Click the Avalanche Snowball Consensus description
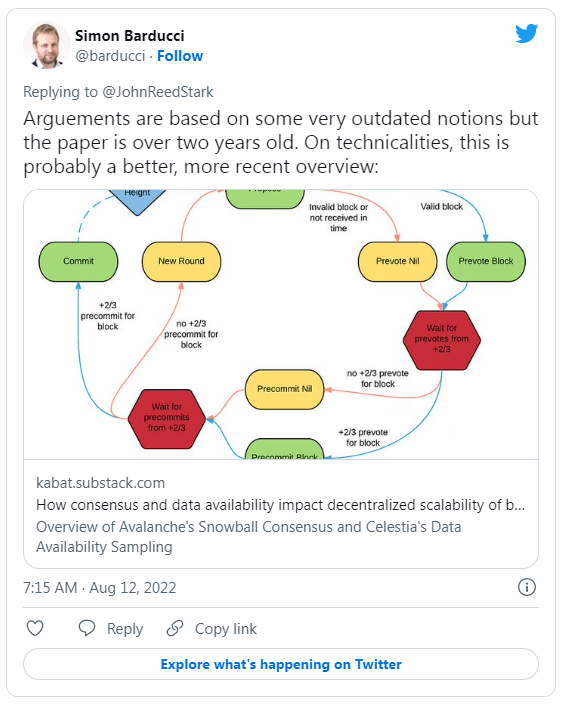The height and width of the screenshot is (704, 564). pos(248,537)
